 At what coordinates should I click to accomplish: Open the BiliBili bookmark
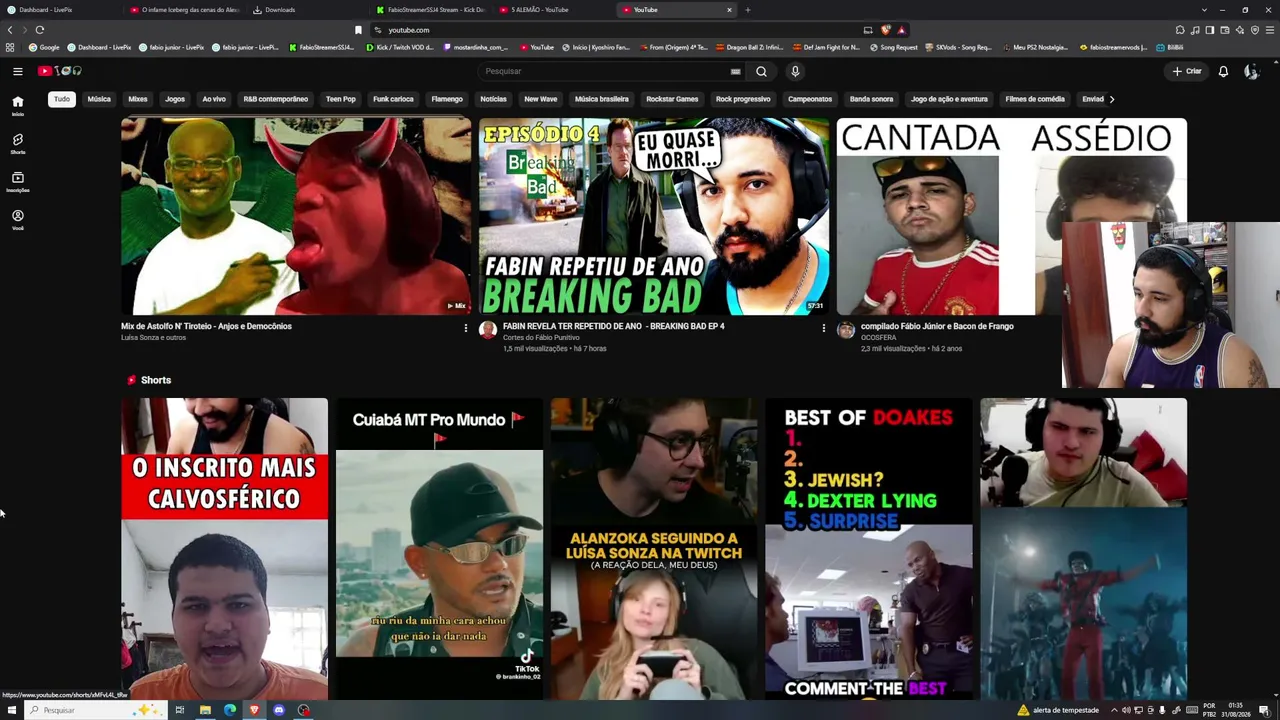click(1170, 47)
